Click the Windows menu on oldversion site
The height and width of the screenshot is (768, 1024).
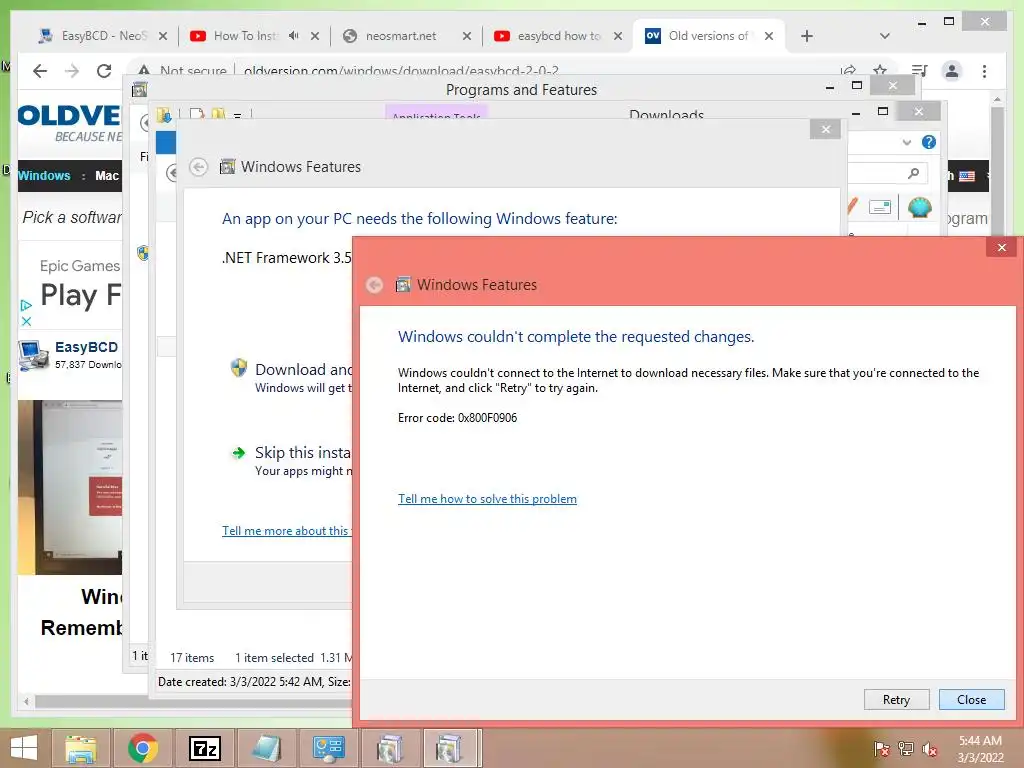tap(44, 176)
